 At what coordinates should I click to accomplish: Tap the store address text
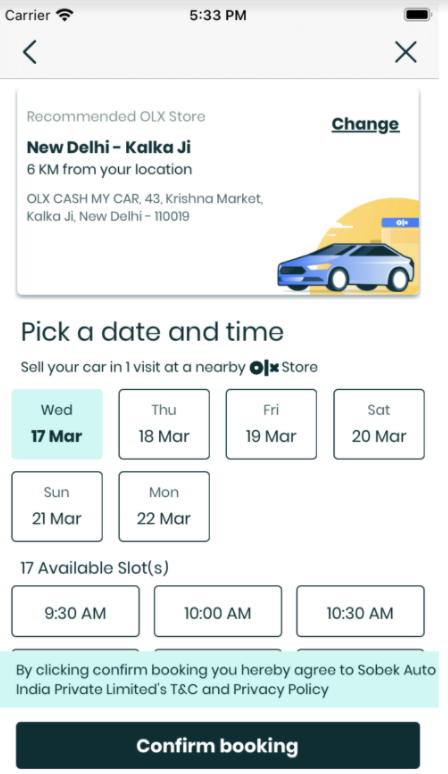(145, 207)
